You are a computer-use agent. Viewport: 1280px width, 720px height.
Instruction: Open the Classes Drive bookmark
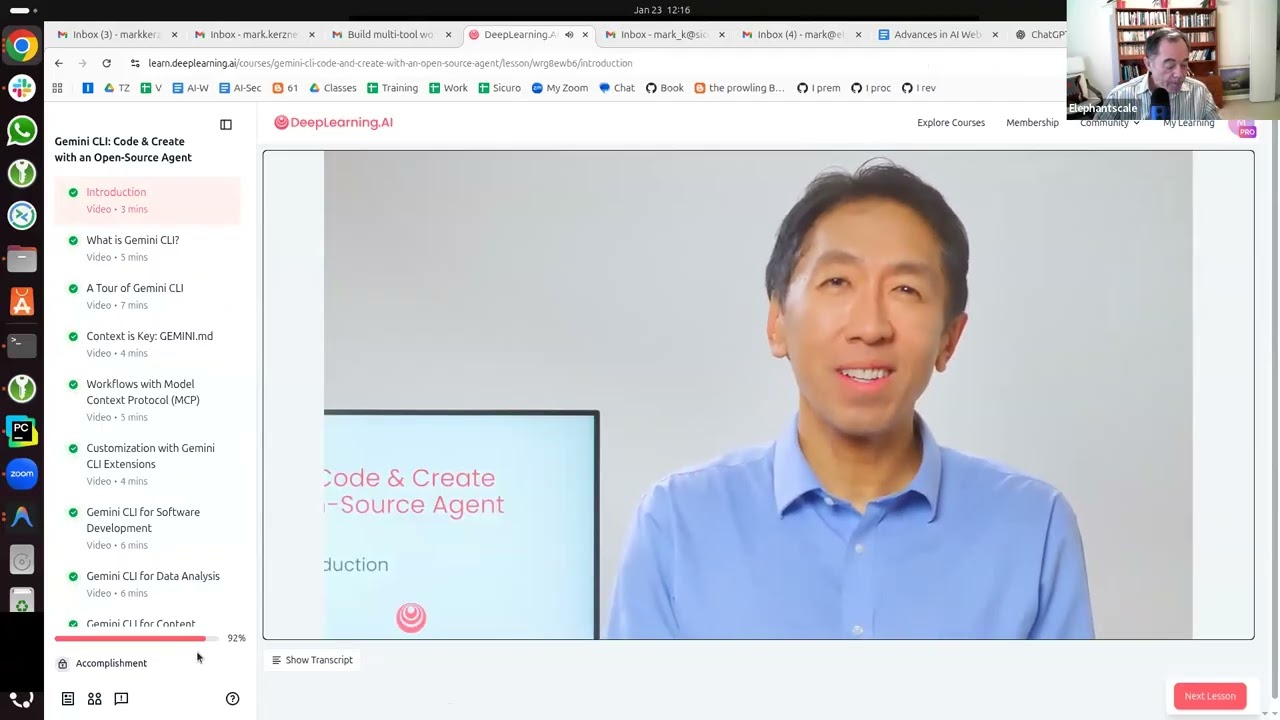click(x=332, y=88)
